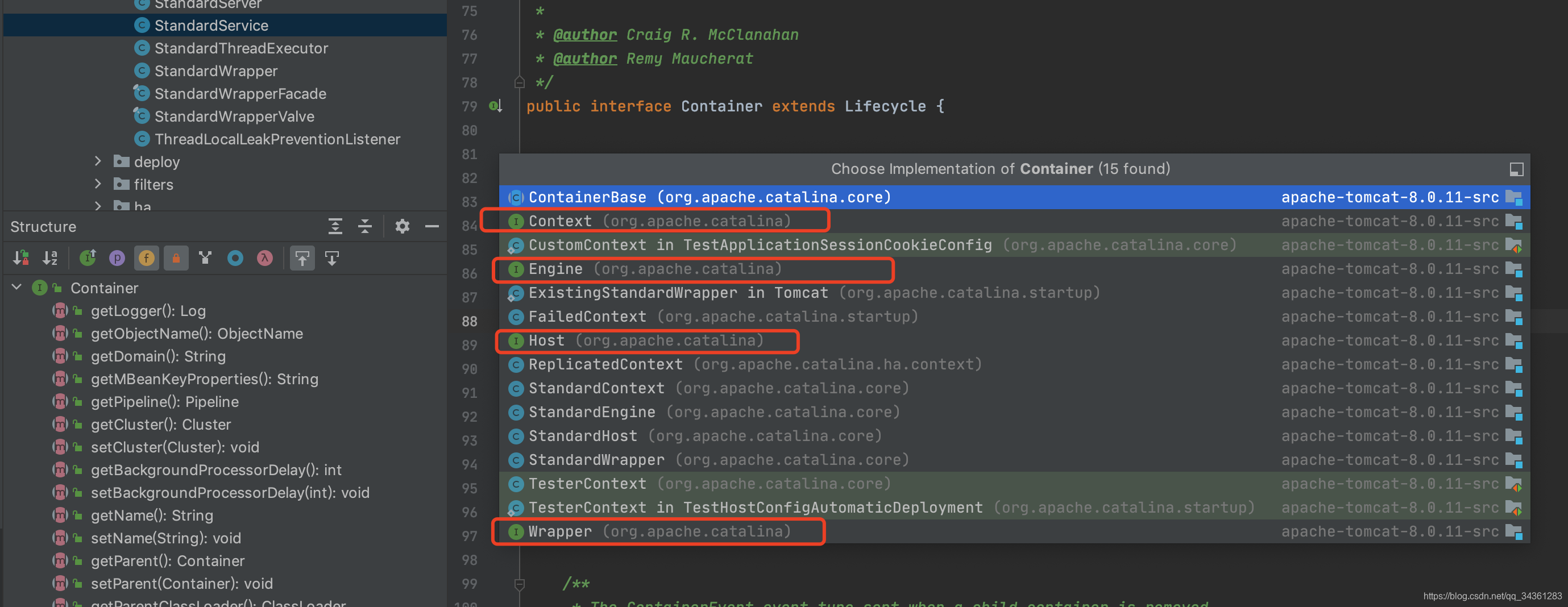Click the filters folder icon
This screenshot has width=1568, height=607.
pos(122,184)
